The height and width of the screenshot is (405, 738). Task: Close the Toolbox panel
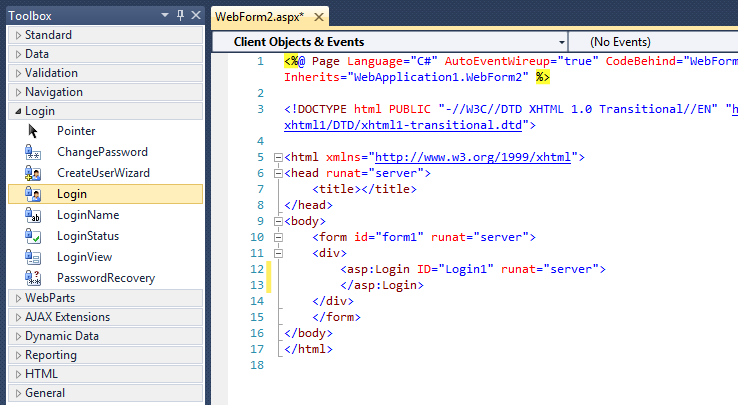click(196, 16)
